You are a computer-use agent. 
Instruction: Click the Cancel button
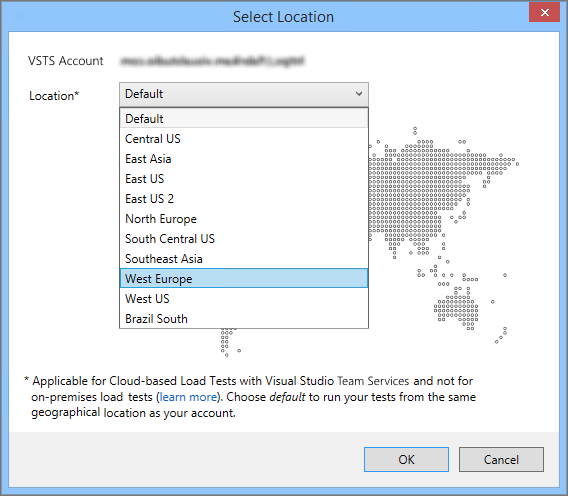click(x=501, y=459)
